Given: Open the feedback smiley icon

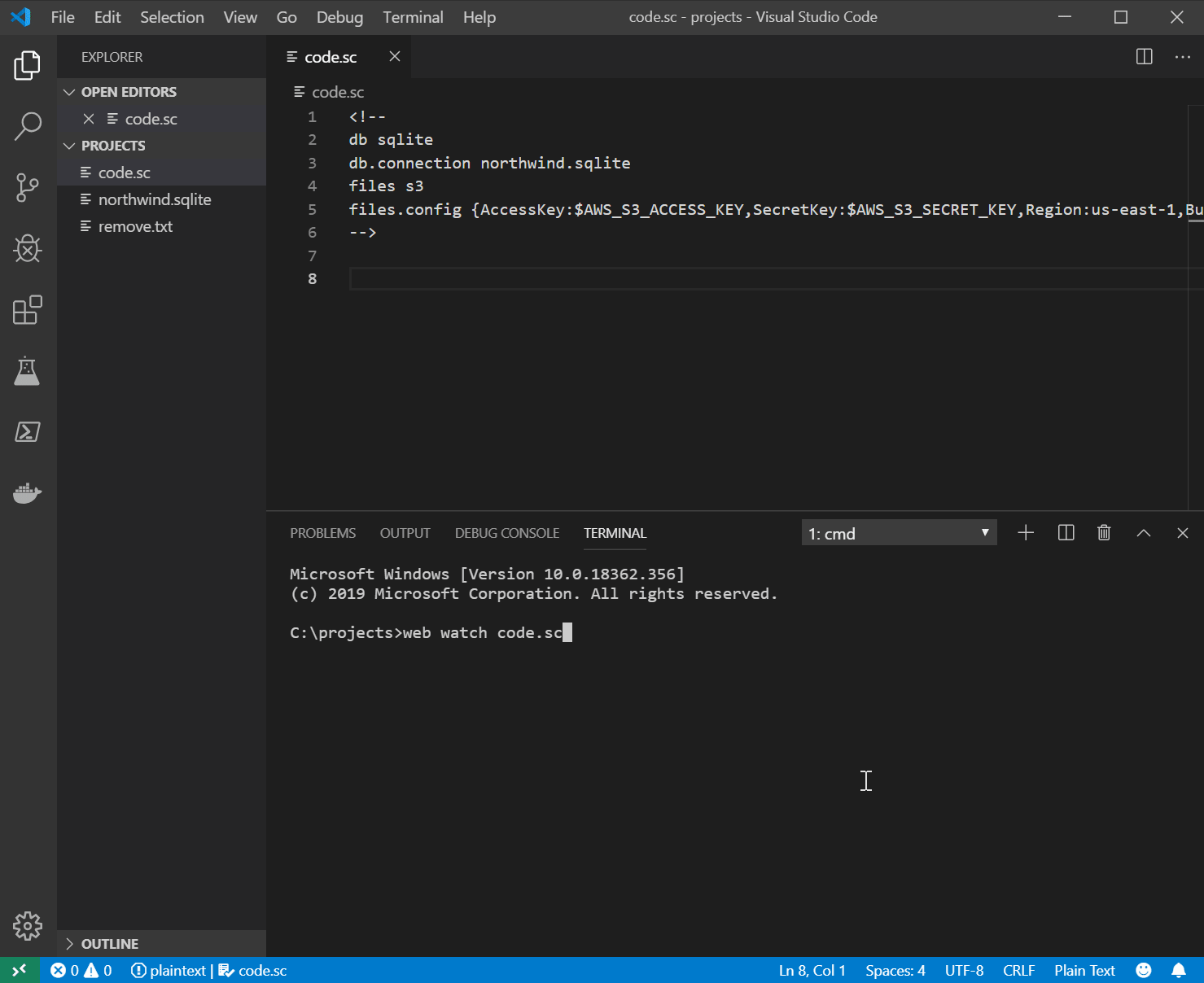Looking at the screenshot, I should 1144,970.
